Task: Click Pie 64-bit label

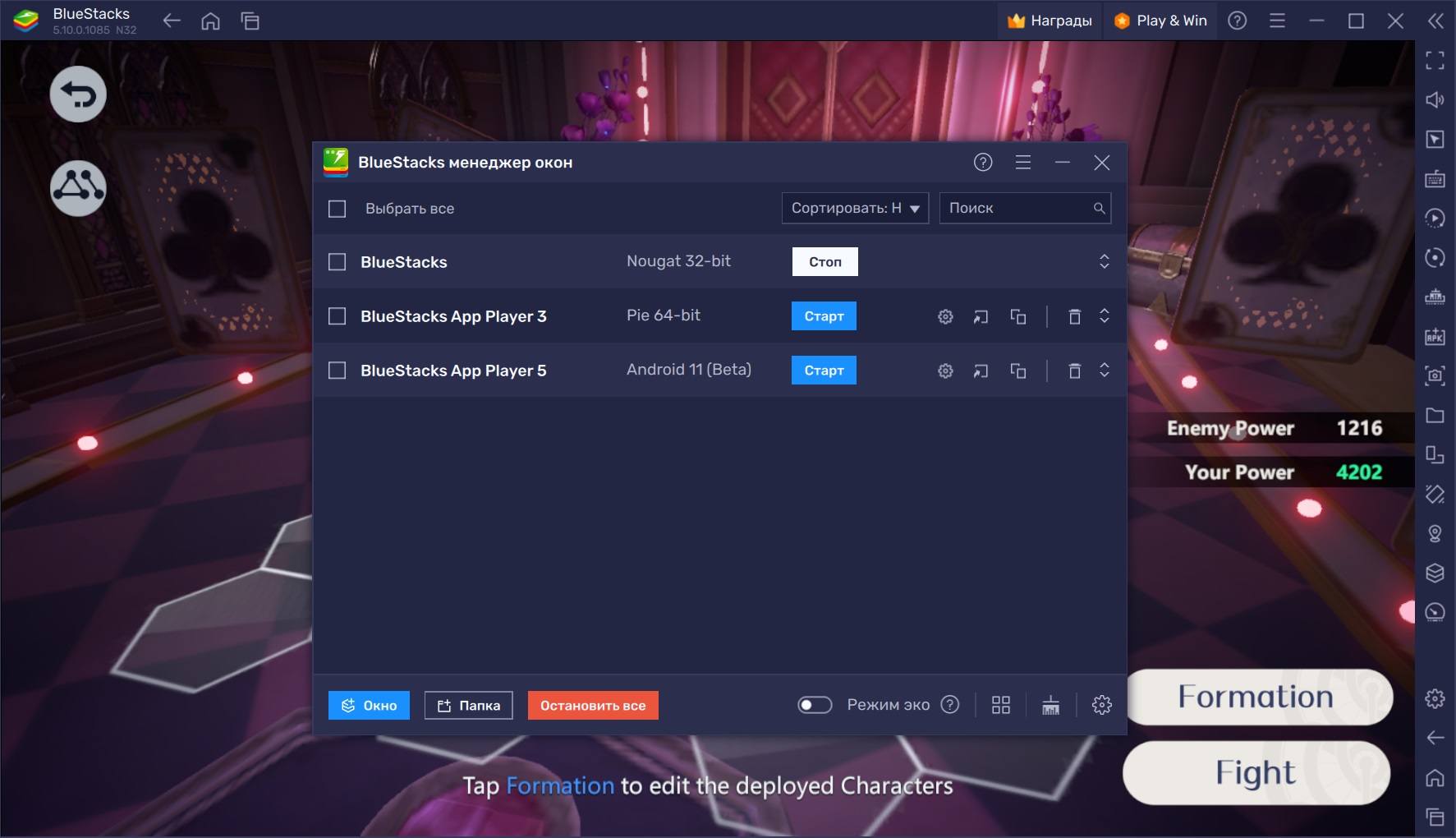Action: [664, 315]
